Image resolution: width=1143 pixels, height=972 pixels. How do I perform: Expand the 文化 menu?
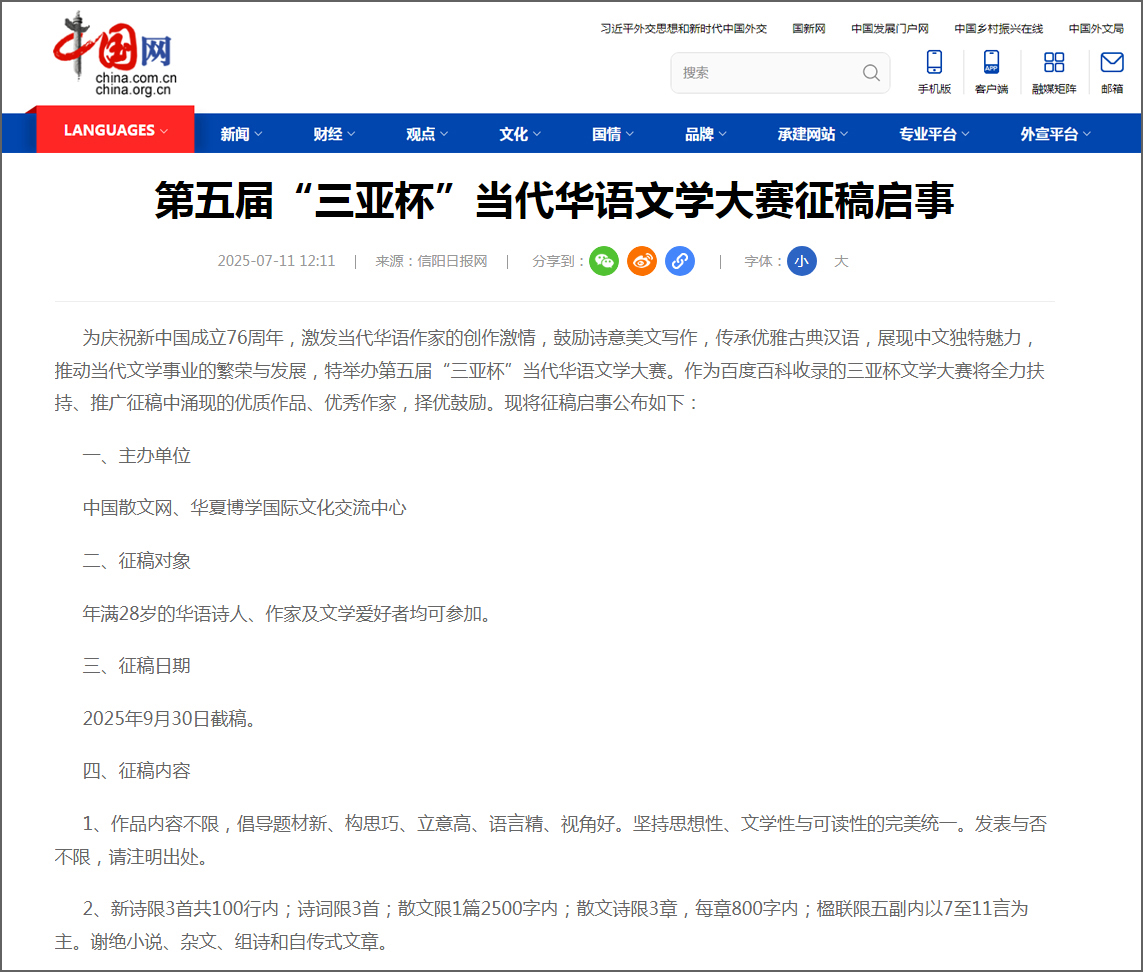pyautogui.click(x=520, y=134)
